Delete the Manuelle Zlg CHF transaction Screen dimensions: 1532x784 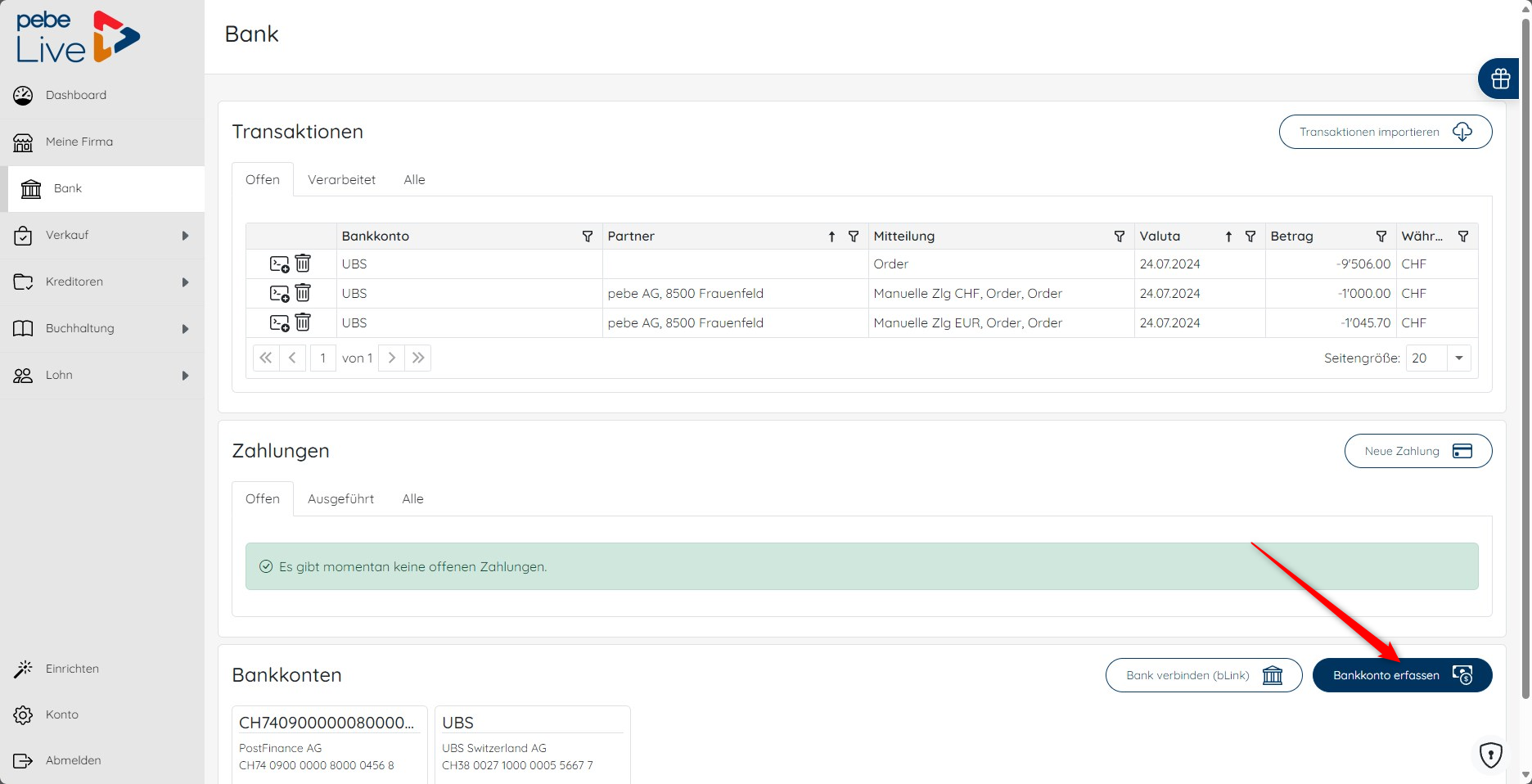[x=303, y=293]
